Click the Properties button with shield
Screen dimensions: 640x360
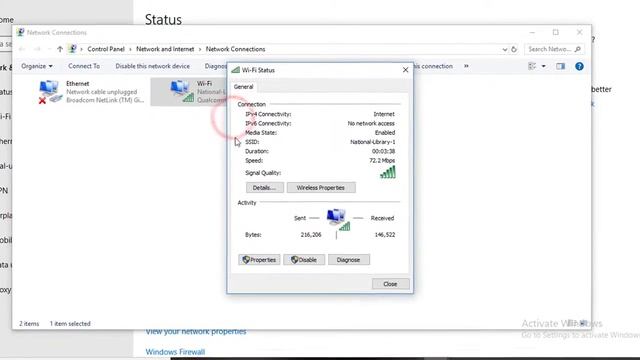click(259, 260)
